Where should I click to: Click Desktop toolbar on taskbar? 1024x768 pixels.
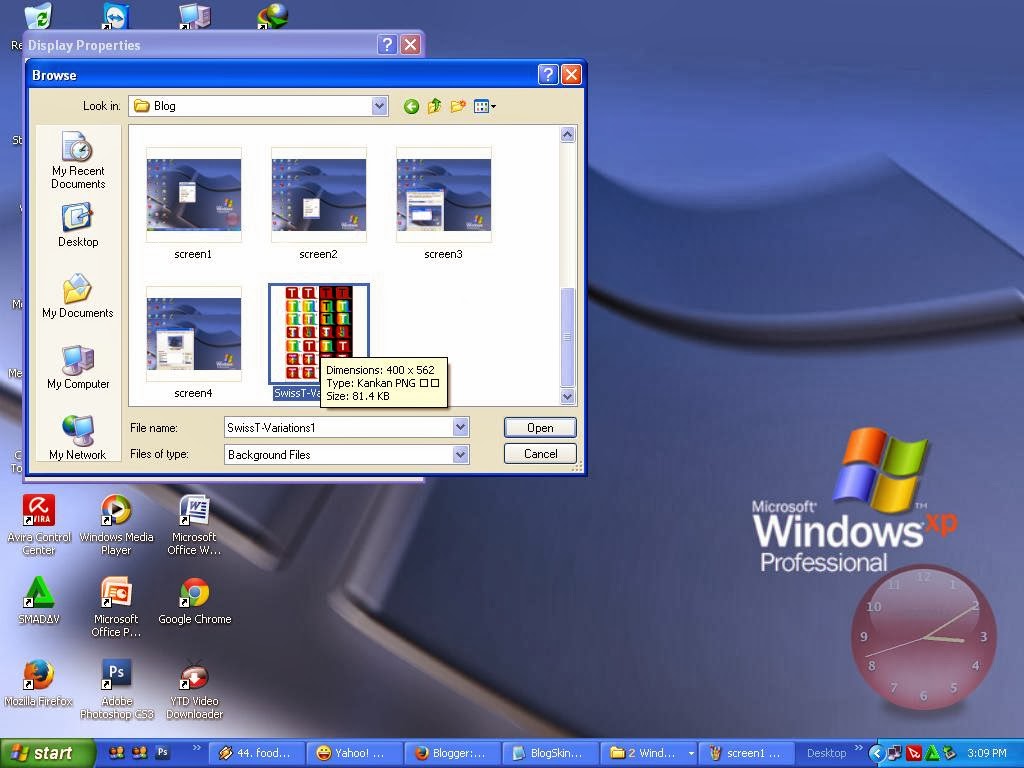coord(825,753)
